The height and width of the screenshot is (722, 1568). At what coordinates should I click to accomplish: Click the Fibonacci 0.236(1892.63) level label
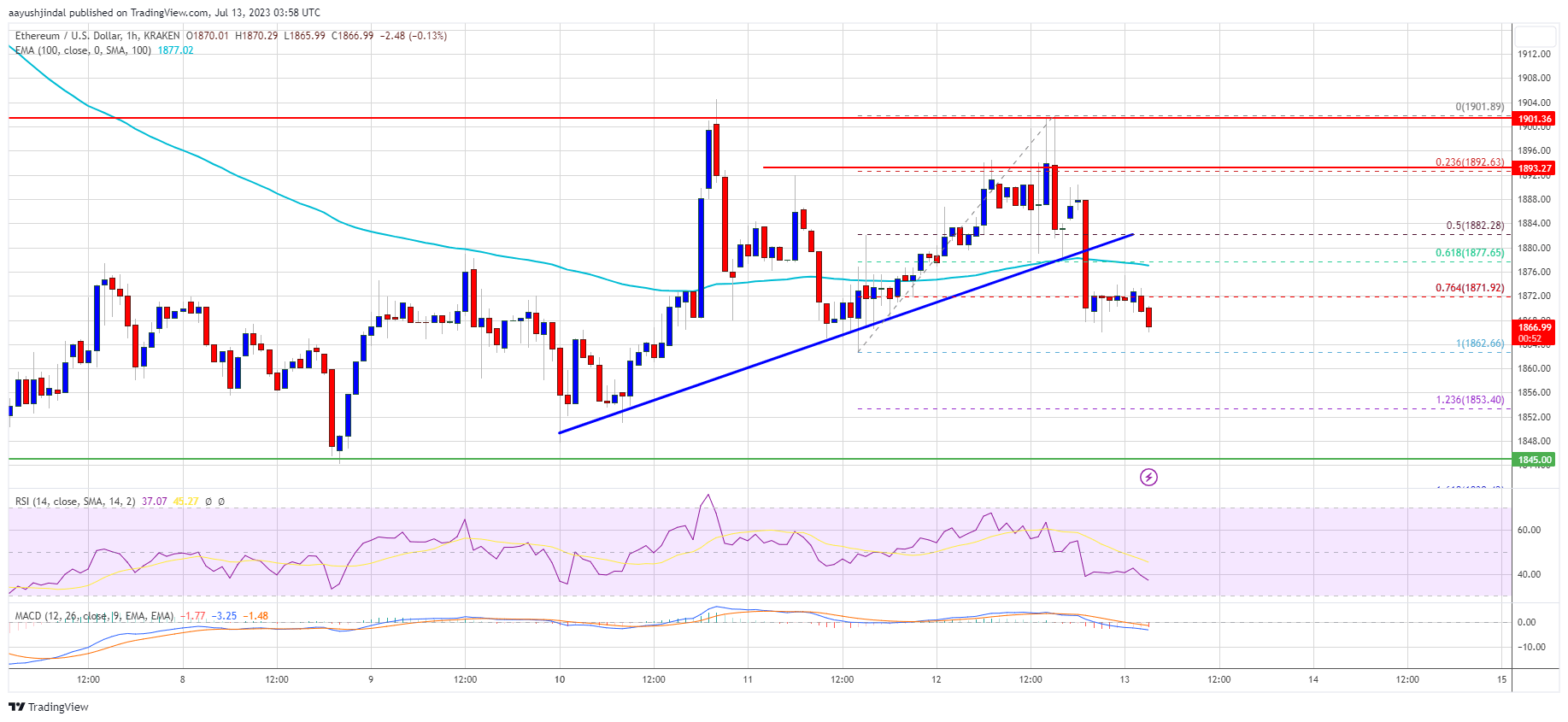pos(1470,162)
